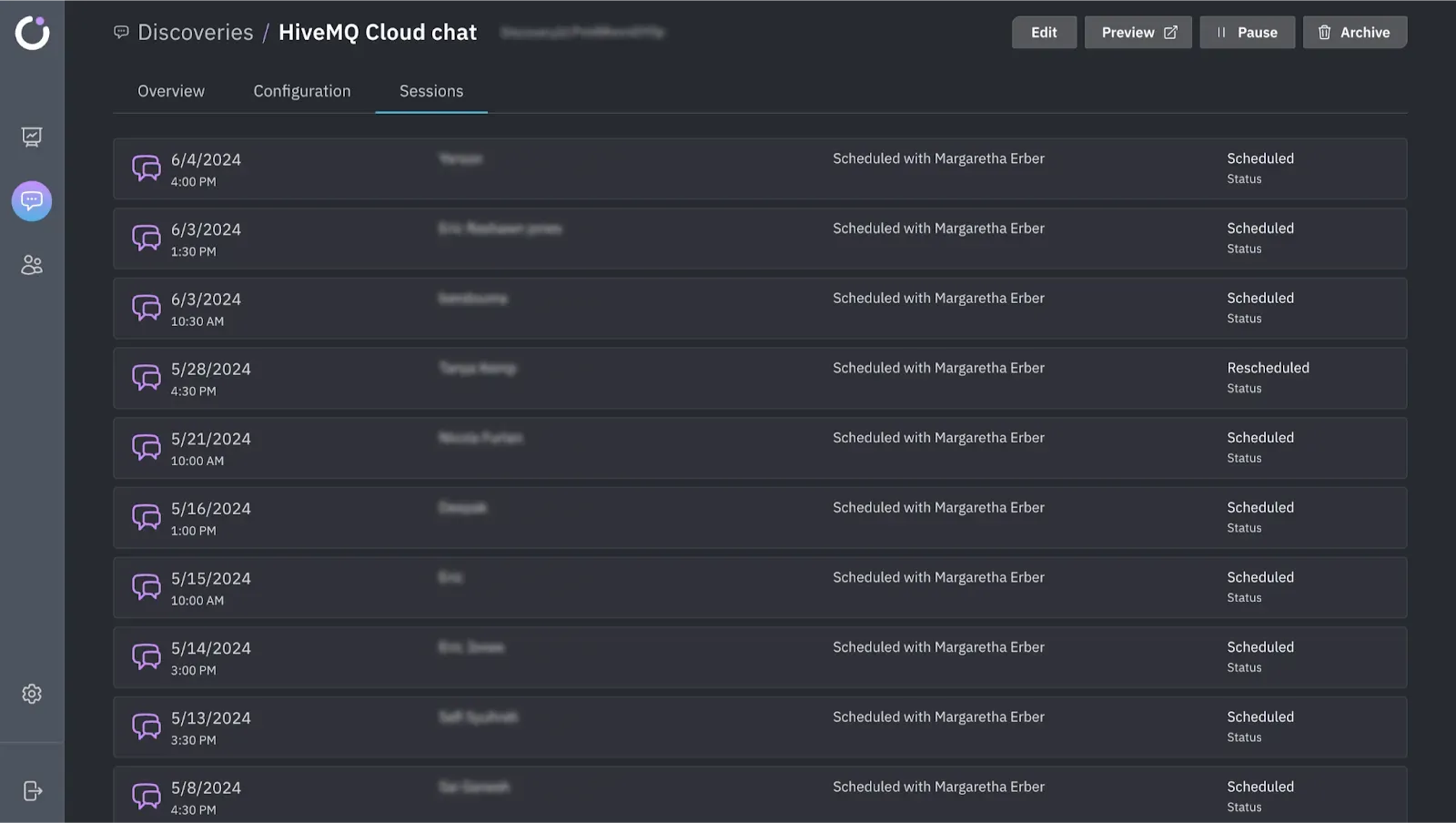Viewport: 1456px width, 823px height.
Task: Open the Configuration tab
Action: click(x=301, y=90)
